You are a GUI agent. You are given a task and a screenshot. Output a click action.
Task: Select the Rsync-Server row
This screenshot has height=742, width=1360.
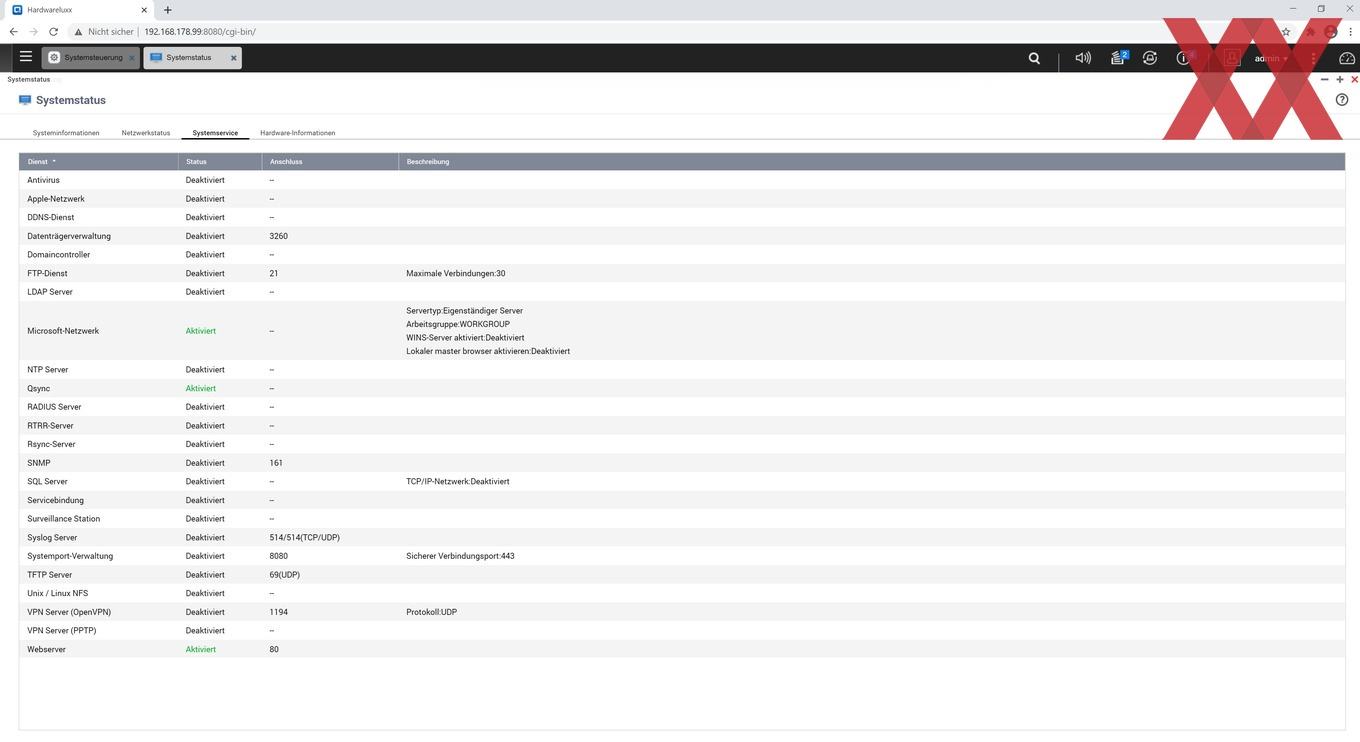(x=682, y=444)
